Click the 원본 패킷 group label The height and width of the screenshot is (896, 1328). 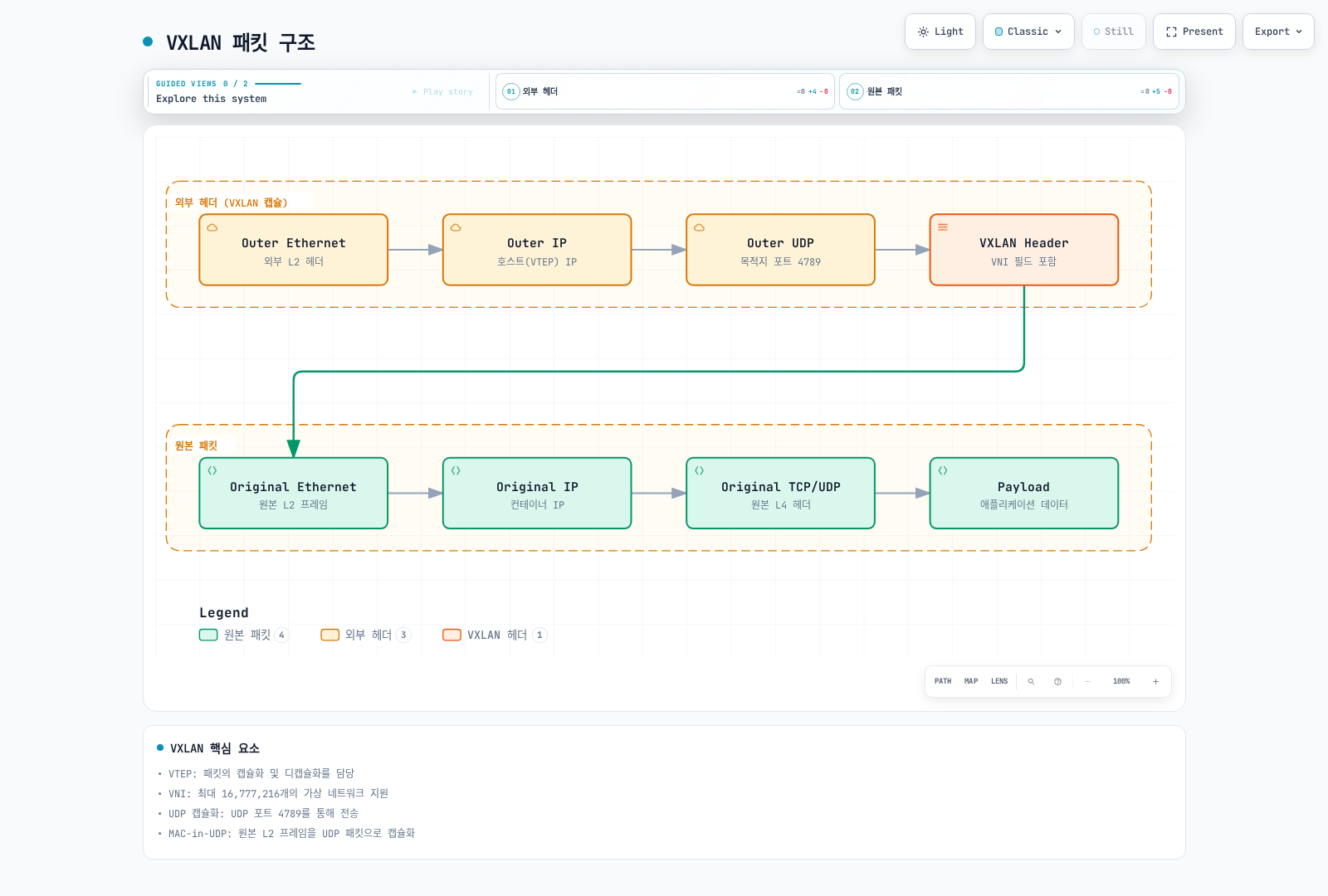coord(196,446)
